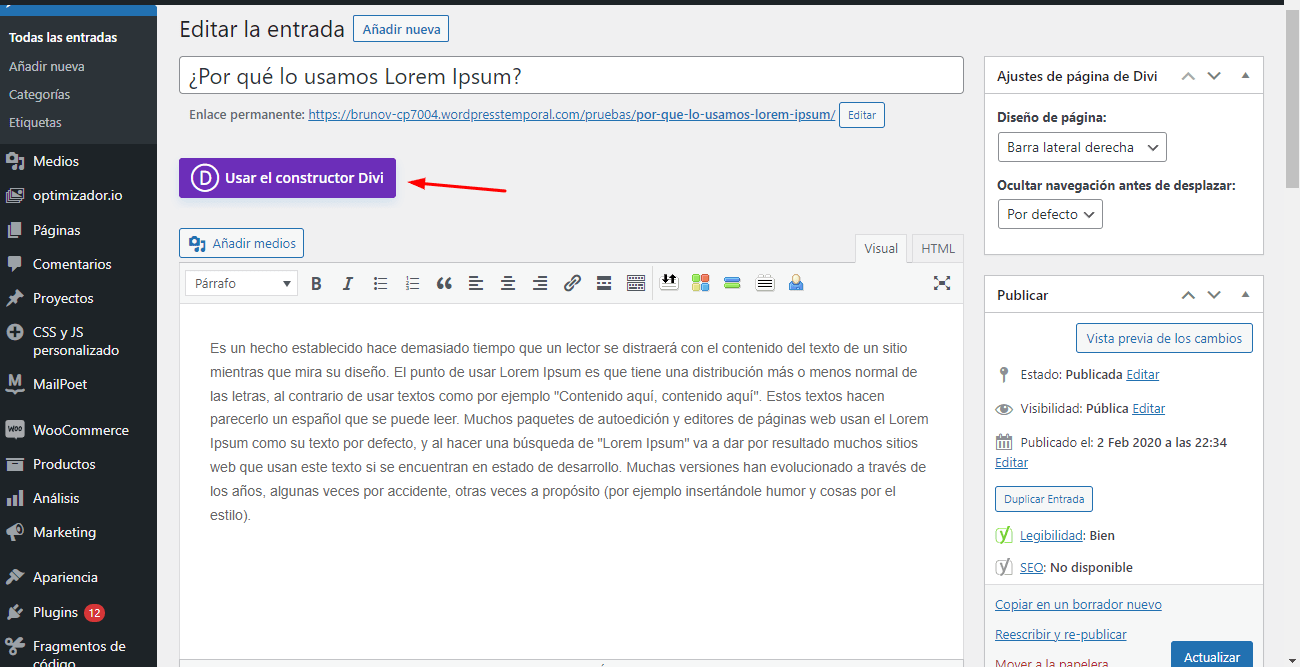The width and height of the screenshot is (1300, 667).
Task: Align text left
Action: 476,283
